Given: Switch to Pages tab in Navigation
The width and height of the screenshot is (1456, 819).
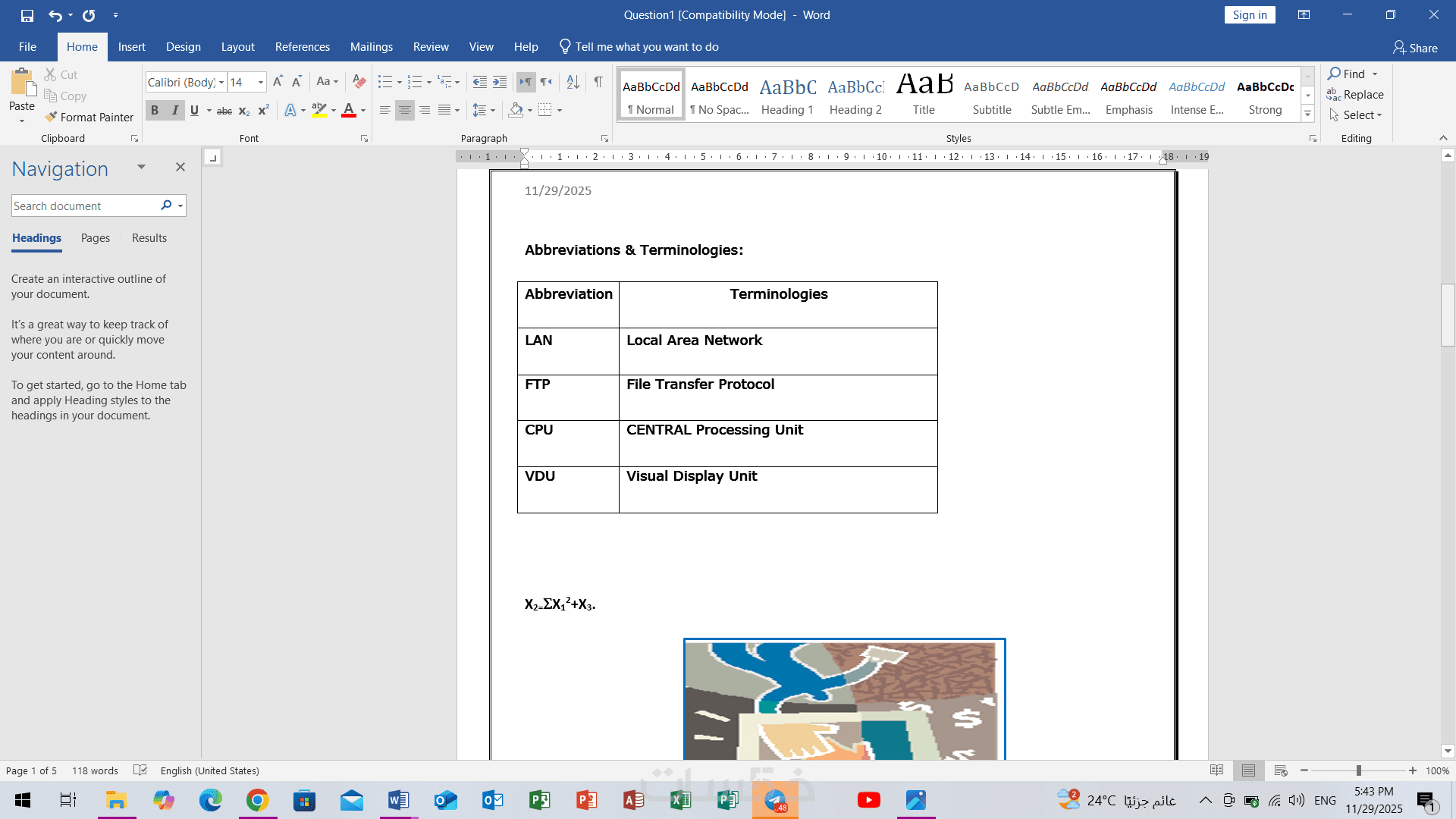Looking at the screenshot, I should point(96,238).
